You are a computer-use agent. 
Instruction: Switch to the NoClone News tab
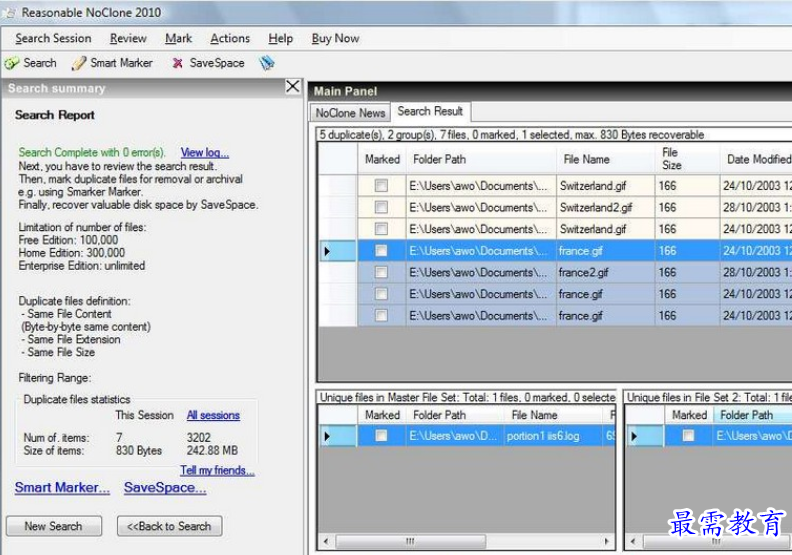pos(350,113)
